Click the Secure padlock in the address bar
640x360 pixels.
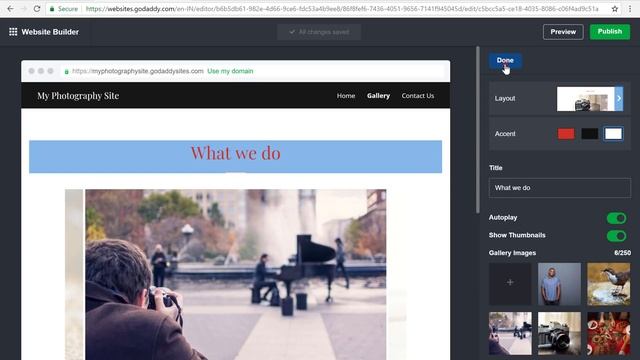[52, 9]
